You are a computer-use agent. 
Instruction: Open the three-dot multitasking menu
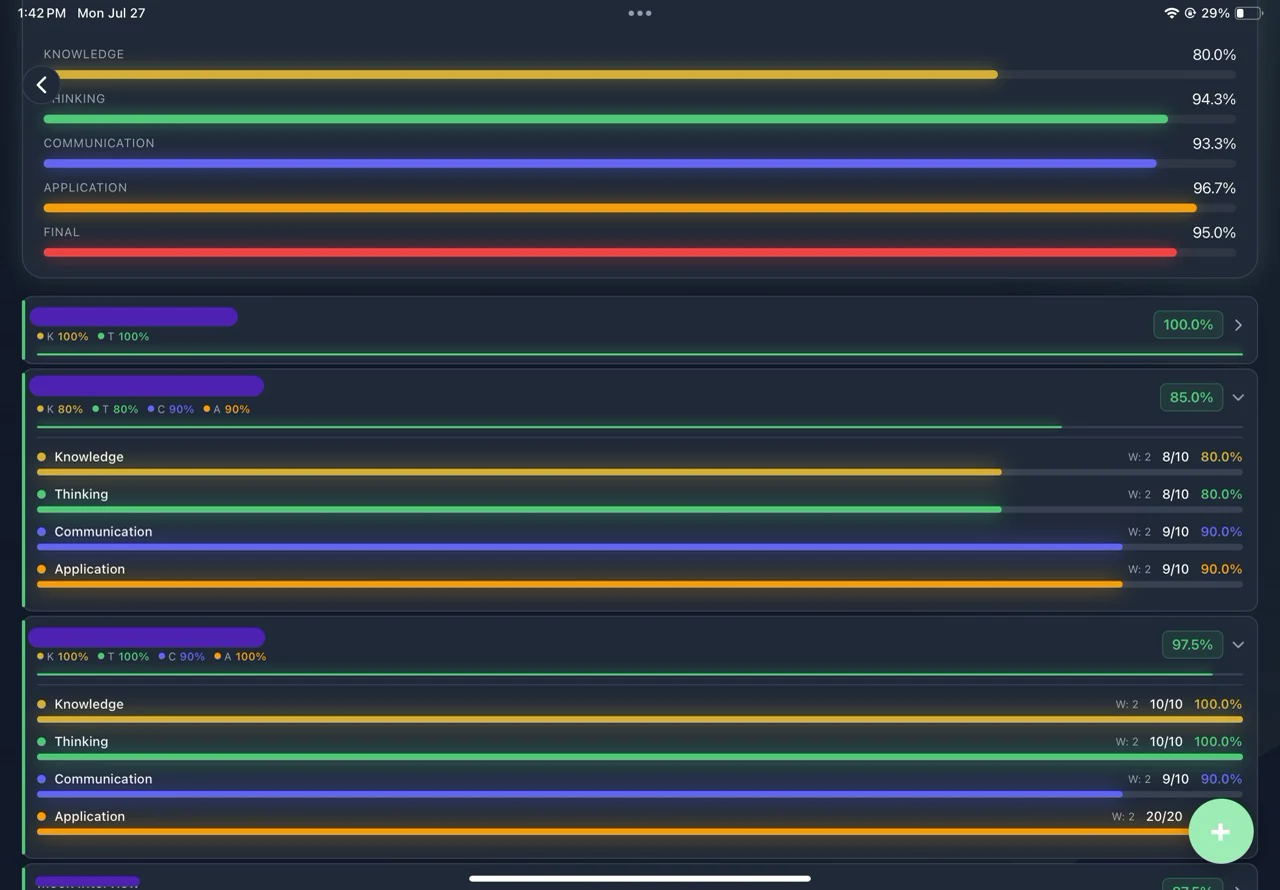640,13
